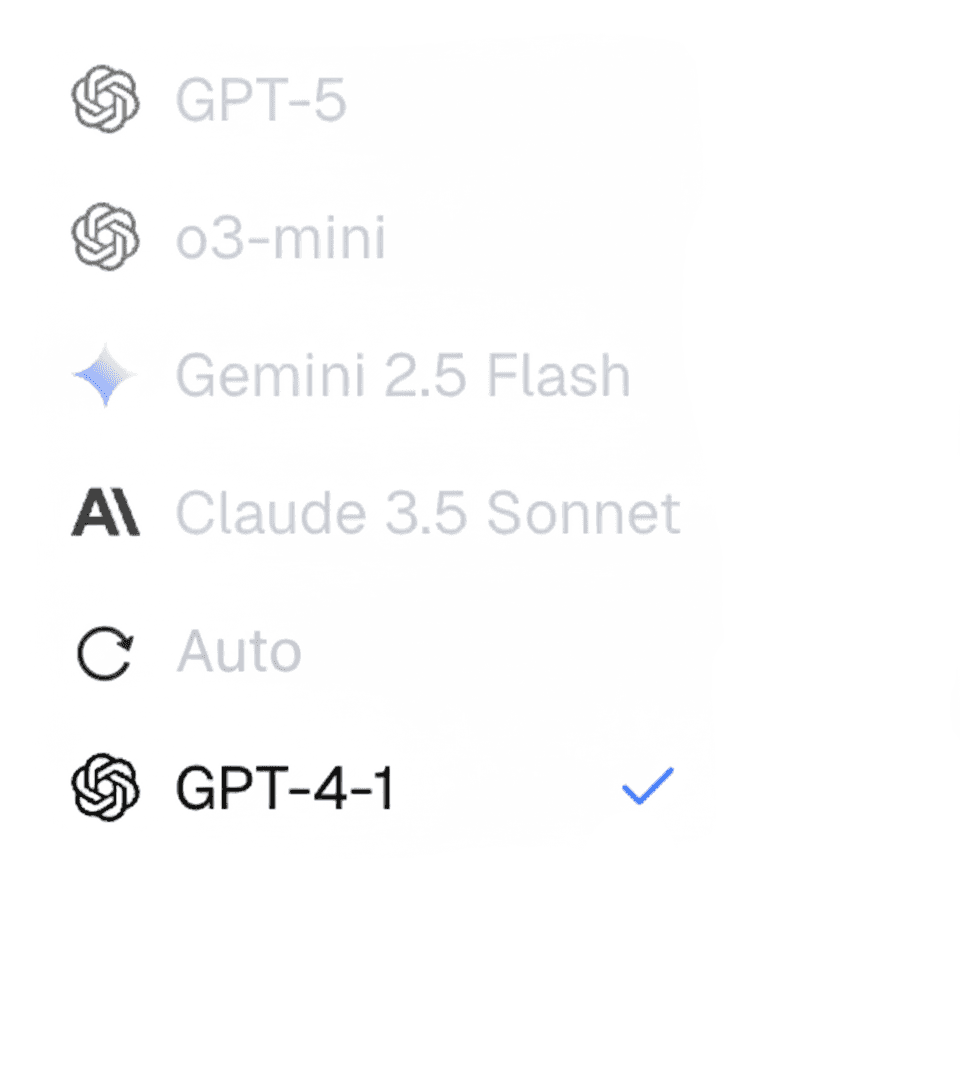This screenshot has width=960, height=1088.
Task: Pick the Claude 3.5 Sonnet option
Action: click(x=428, y=514)
